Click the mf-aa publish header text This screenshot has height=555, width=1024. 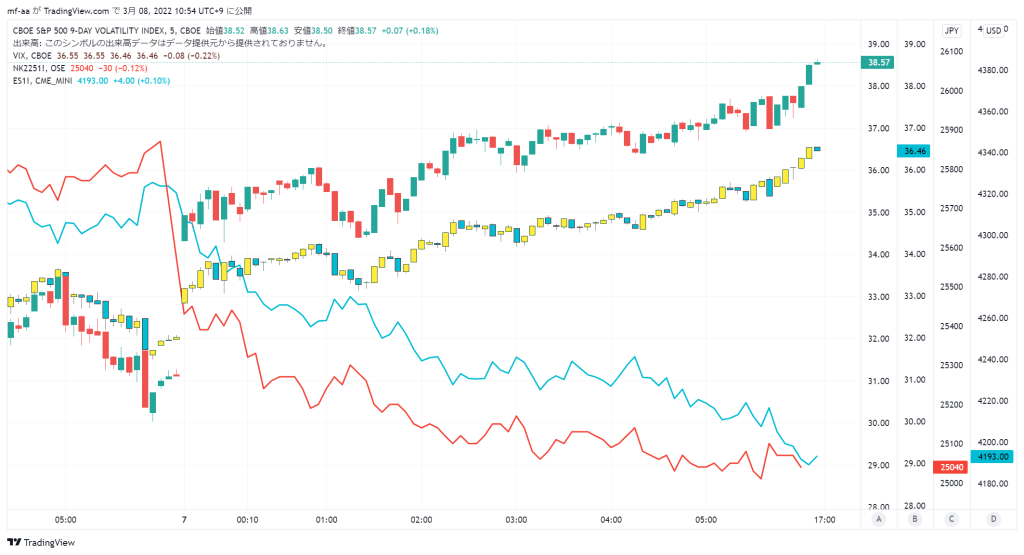click(129, 11)
